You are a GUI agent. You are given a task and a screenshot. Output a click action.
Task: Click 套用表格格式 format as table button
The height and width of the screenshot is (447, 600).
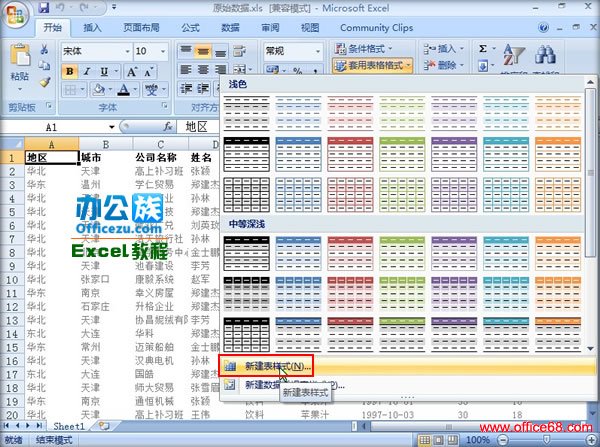(x=372, y=65)
